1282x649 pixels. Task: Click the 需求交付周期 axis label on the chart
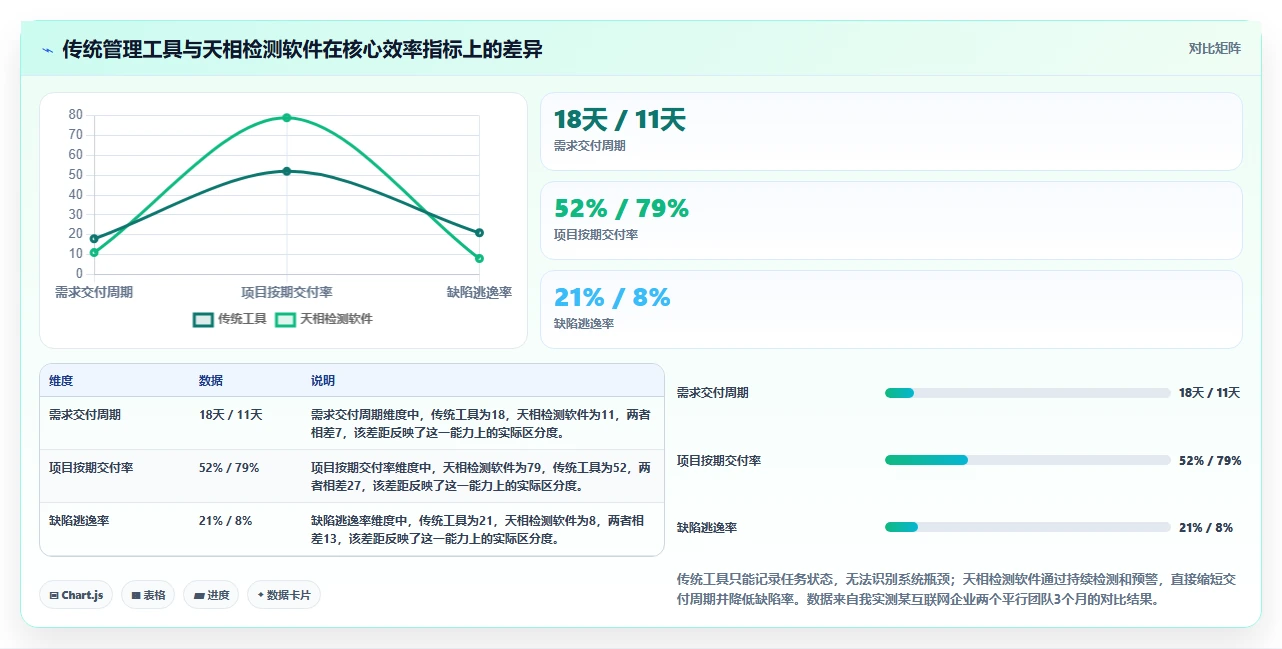94,292
